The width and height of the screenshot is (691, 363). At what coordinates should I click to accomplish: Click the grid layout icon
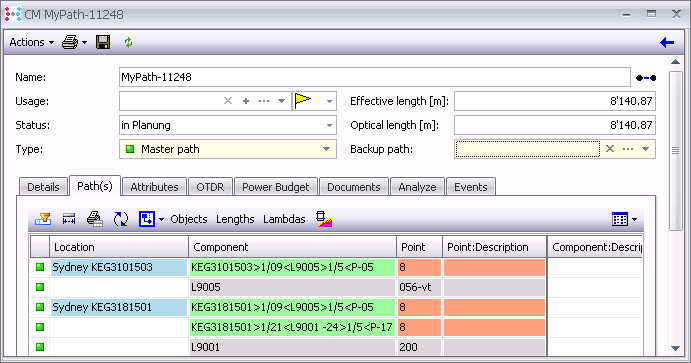click(620, 219)
